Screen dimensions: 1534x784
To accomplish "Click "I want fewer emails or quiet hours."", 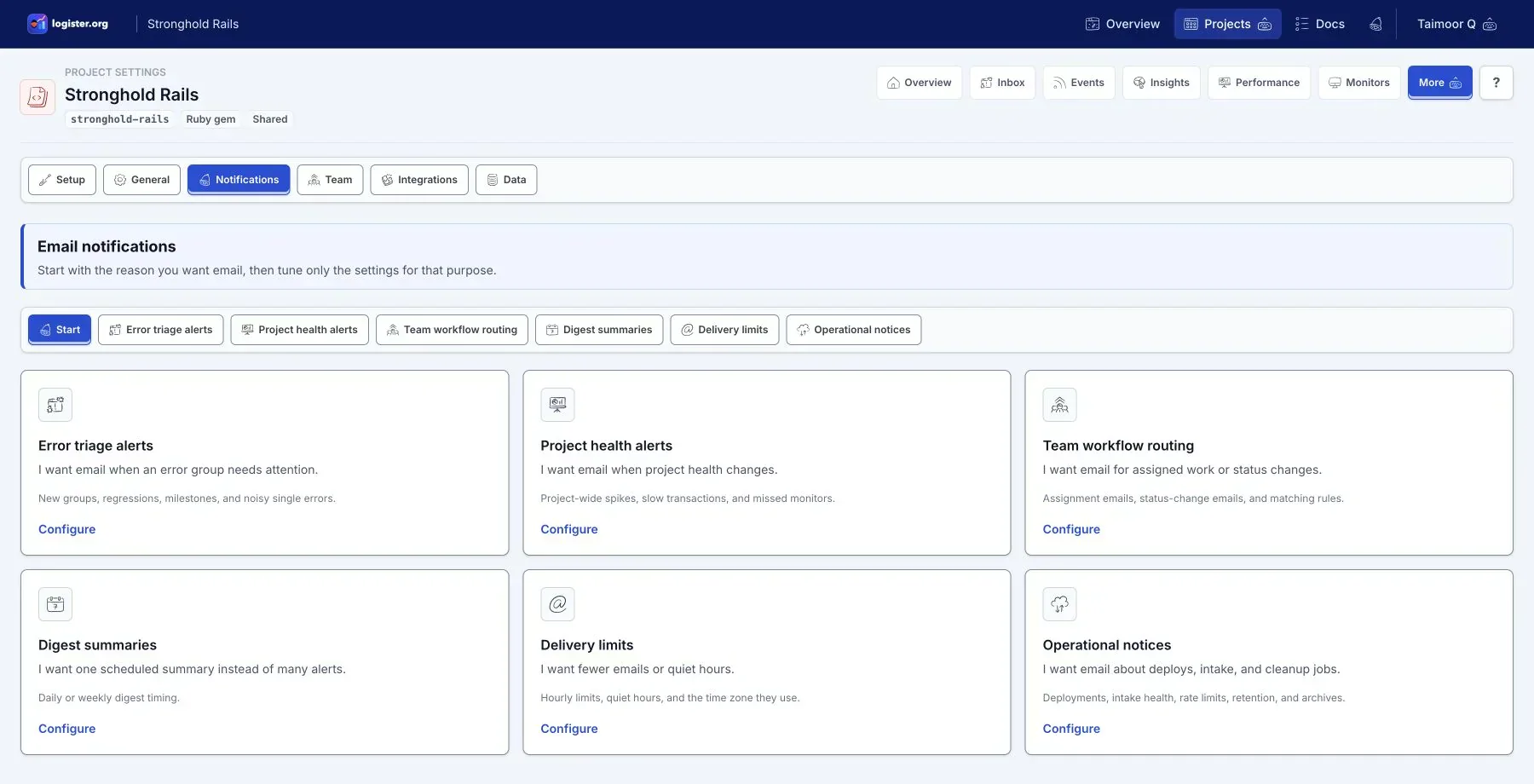I will (637, 669).
